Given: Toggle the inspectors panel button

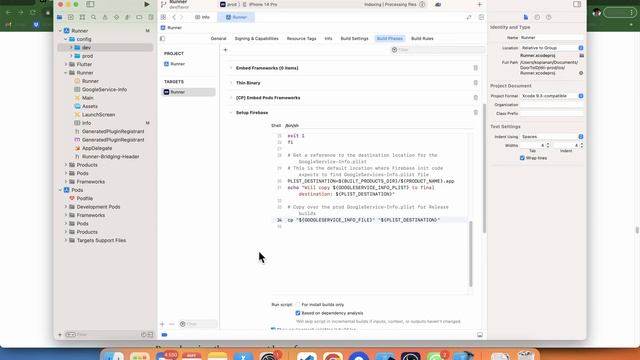Looking at the screenshot, I should pyautogui.click(x=577, y=4).
